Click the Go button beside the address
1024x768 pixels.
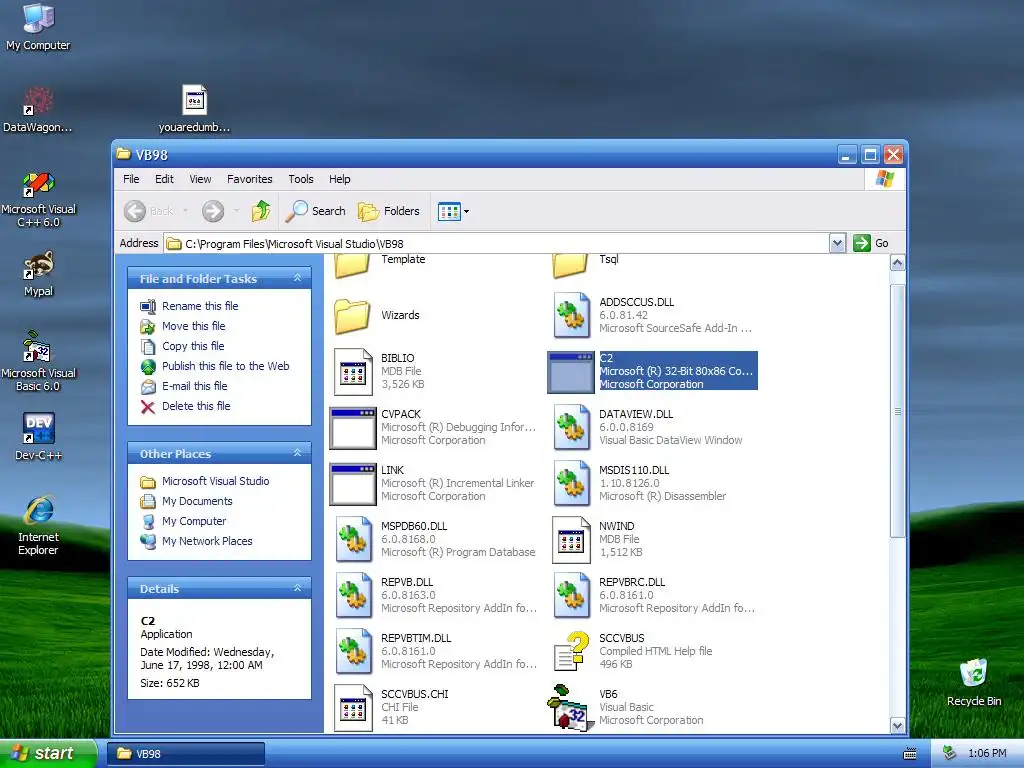(x=871, y=243)
